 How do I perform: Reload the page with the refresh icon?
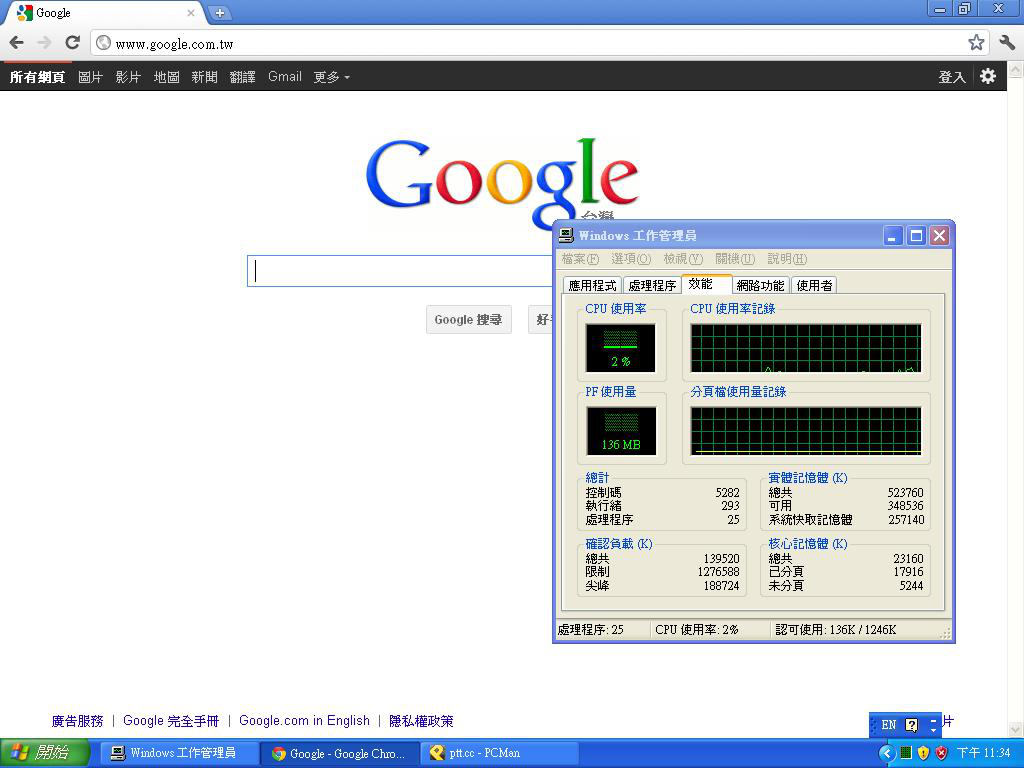tap(72, 43)
